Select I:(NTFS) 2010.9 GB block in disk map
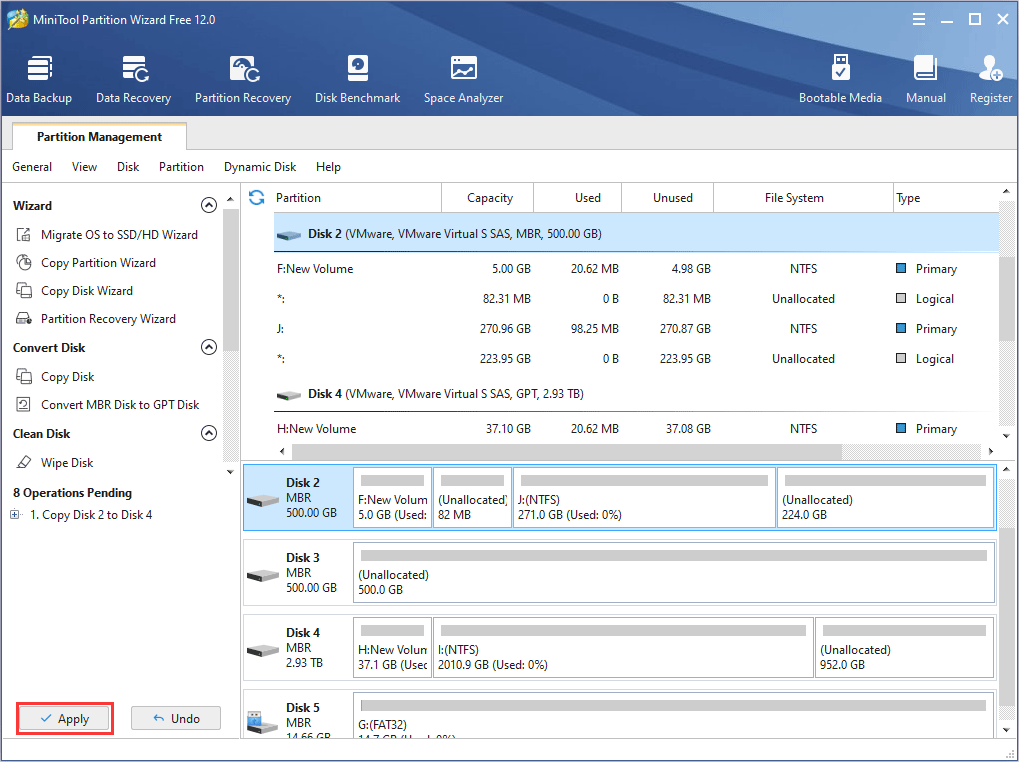This screenshot has width=1019, height=762. click(623, 648)
